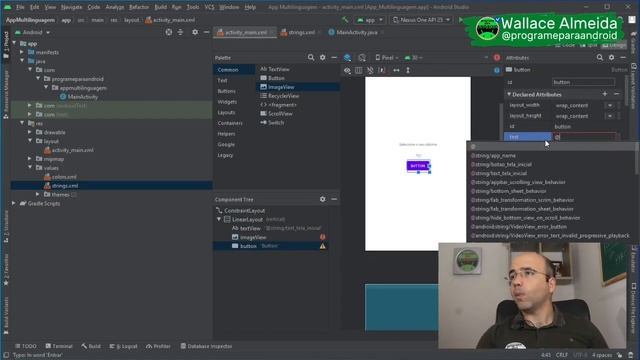Viewport: 640px width, 360px height.
Task: Collapse LinearLayout in Component Tree
Action: (219, 220)
